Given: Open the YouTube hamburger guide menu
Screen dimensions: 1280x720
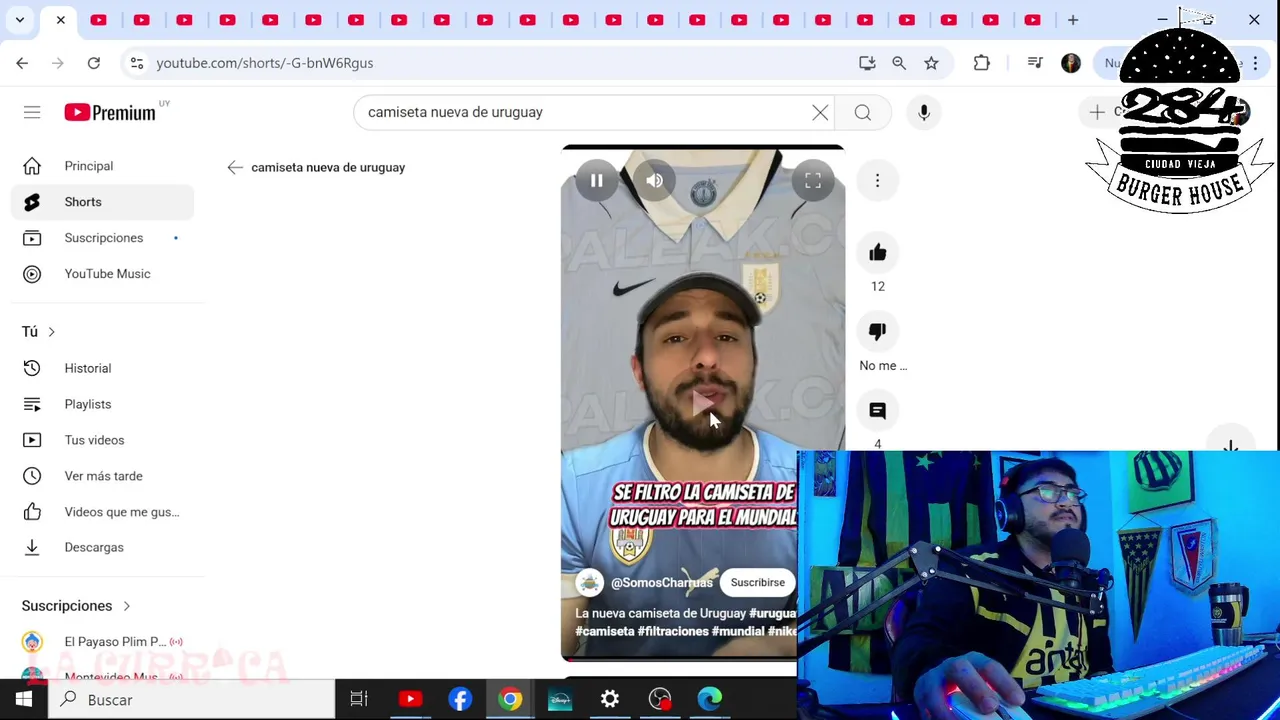Looking at the screenshot, I should coord(32,112).
